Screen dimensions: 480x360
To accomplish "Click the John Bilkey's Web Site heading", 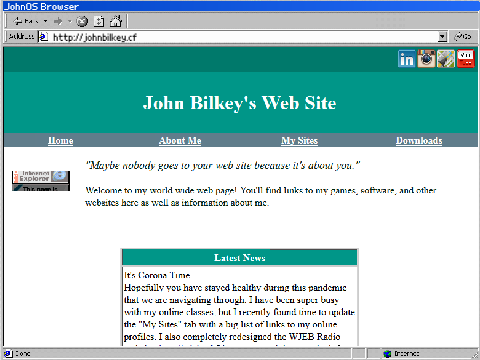I will tap(240, 103).
